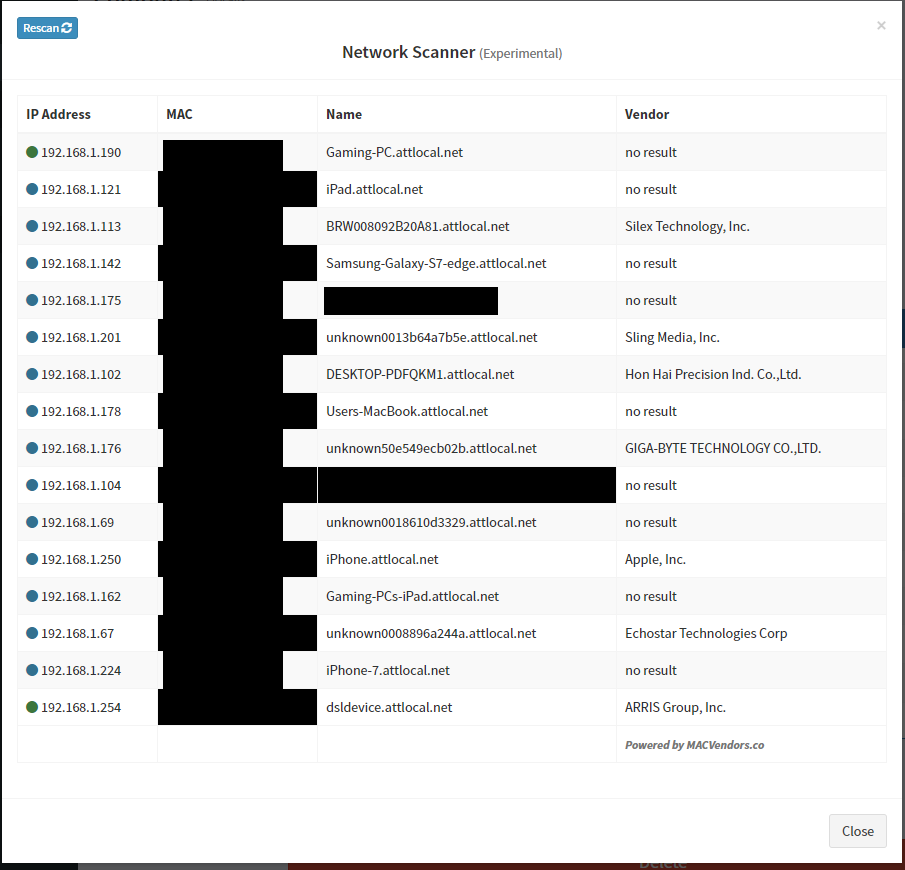Select IP address 192.168.1.254
The width and height of the screenshot is (905, 870).
tap(81, 707)
